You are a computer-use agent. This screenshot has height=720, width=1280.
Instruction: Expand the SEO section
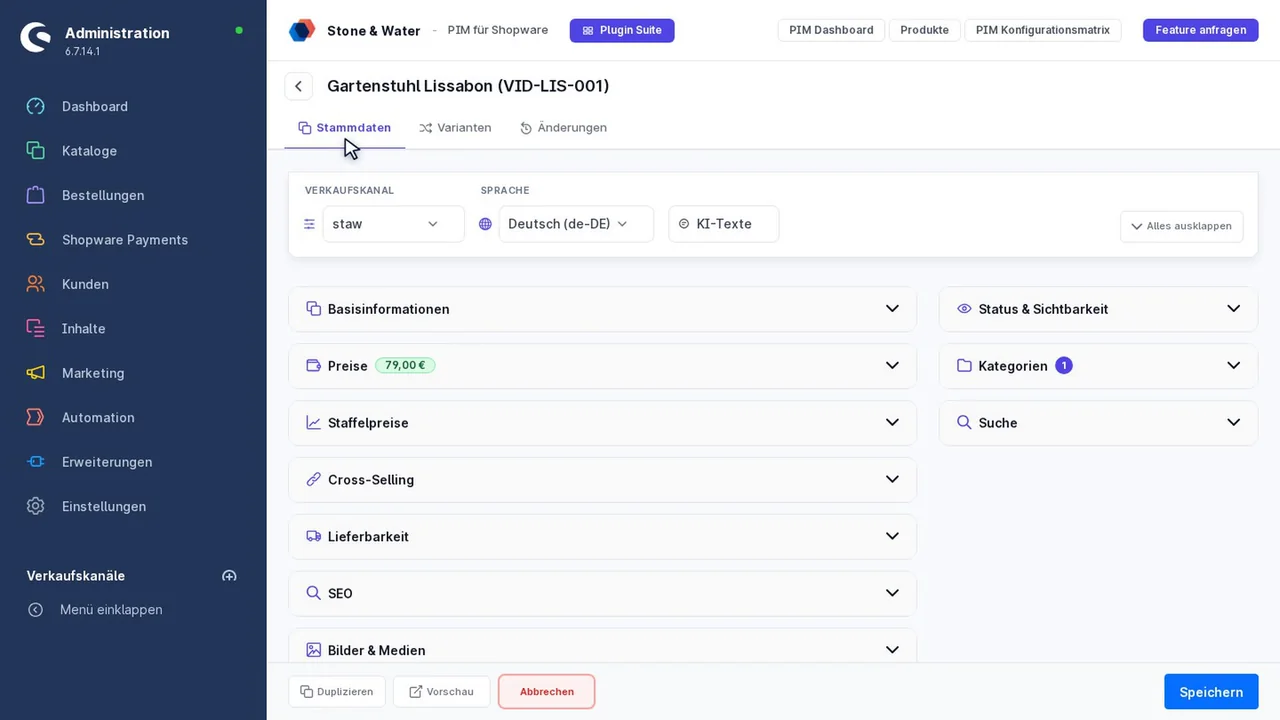point(602,594)
